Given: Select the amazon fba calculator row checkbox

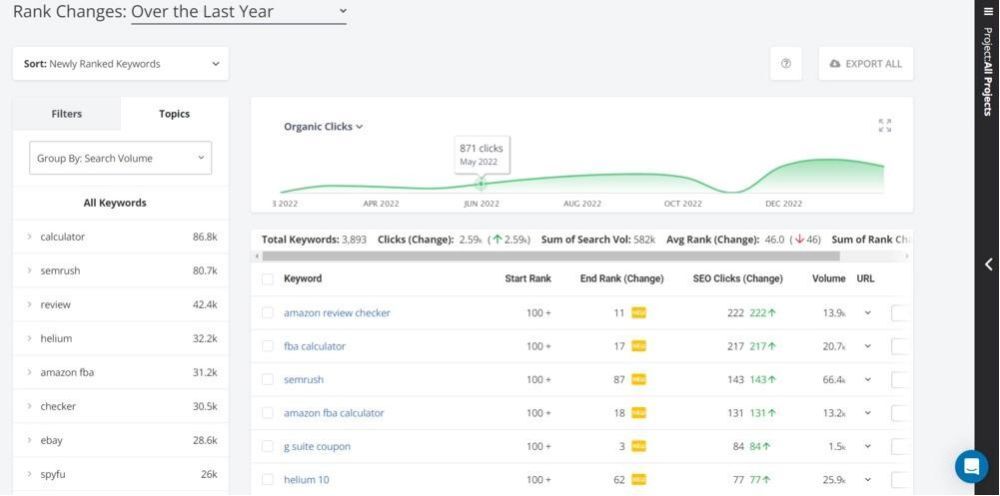Looking at the screenshot, I should pyautogui.click(x=268, y=413).
